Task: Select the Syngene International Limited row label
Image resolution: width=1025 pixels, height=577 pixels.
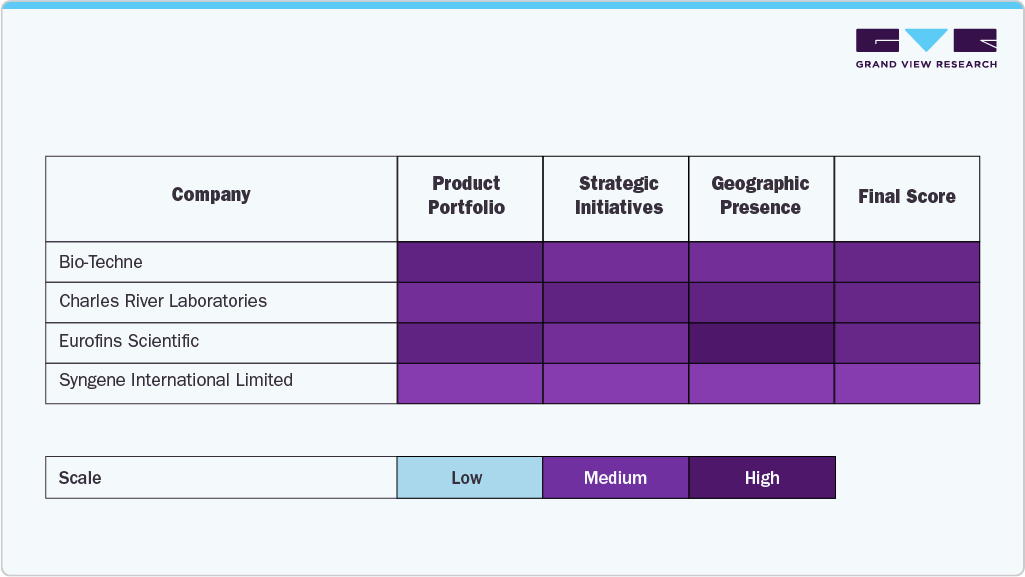Action: point(176,380)
